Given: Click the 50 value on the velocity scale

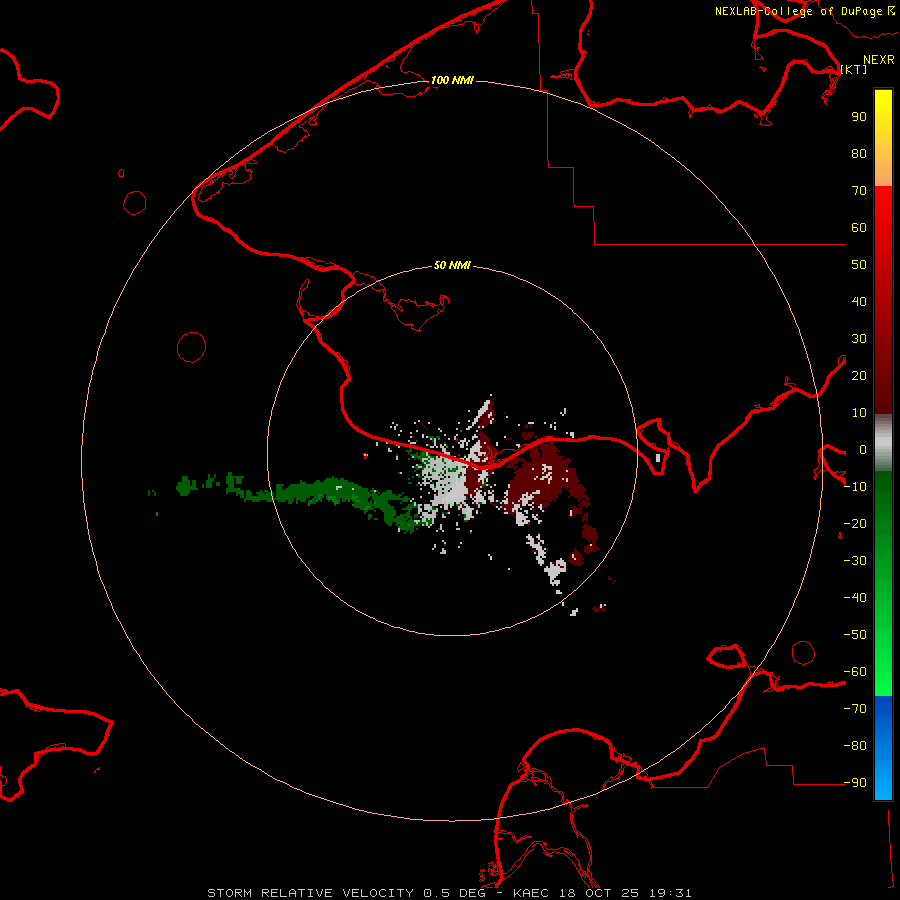Looking at the screenshot, I should 859,265.
